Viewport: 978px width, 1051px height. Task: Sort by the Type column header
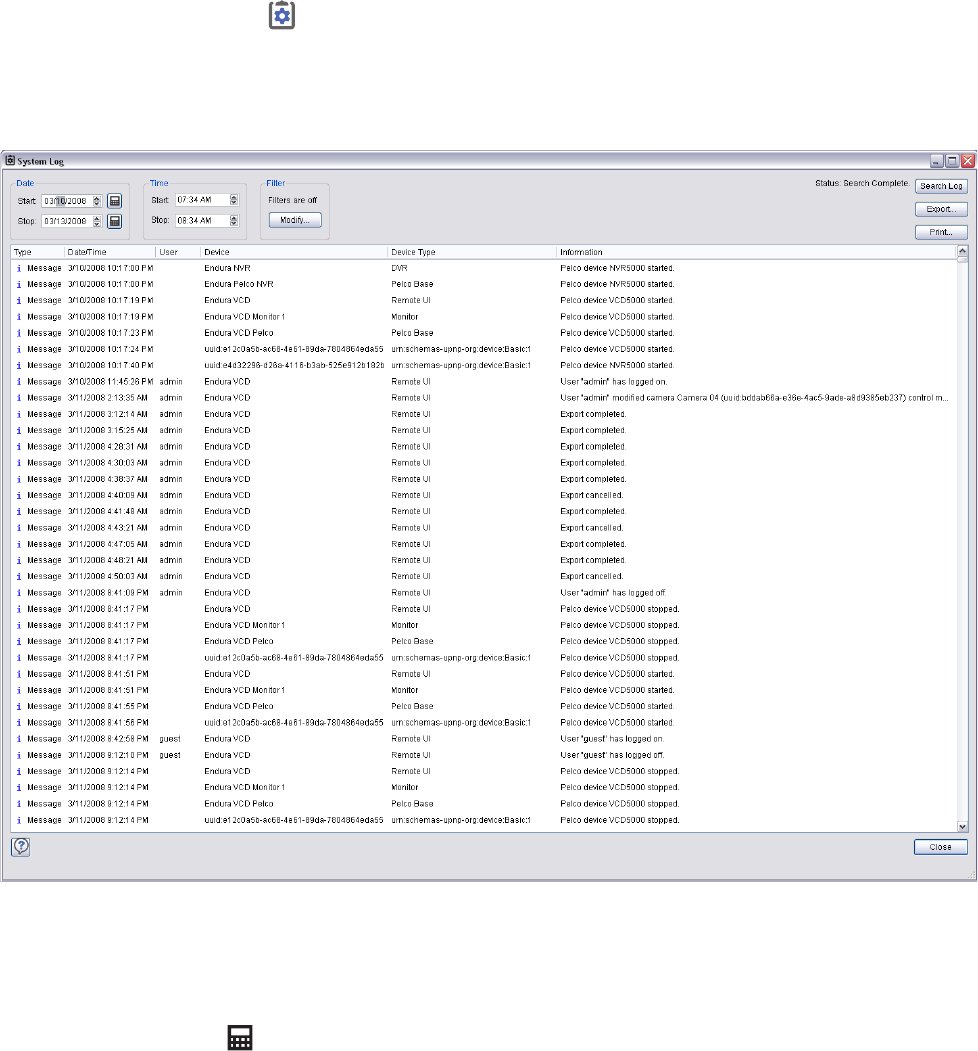point(38,252)
